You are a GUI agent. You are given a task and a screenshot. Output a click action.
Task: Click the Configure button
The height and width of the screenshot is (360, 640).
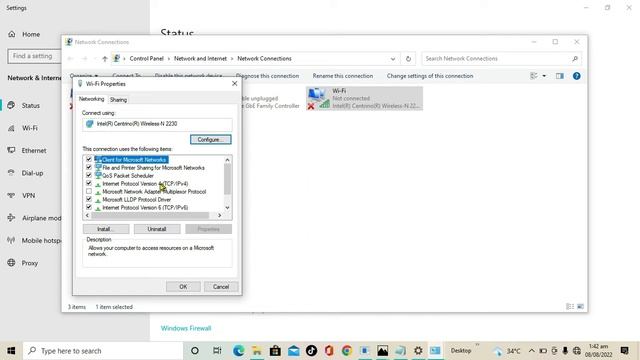pos(211,140)
